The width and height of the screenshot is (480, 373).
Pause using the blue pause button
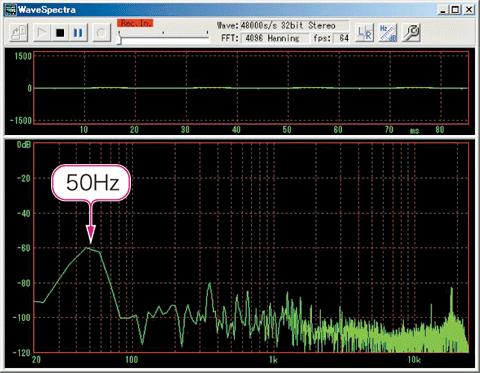click(78, 32)
